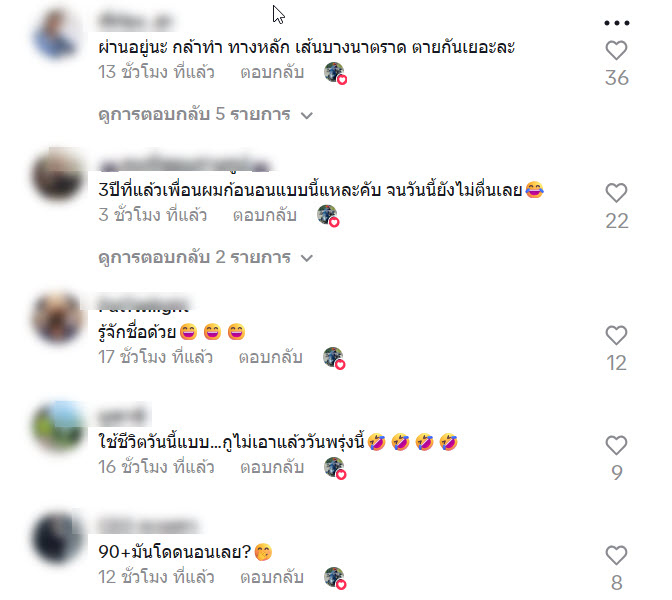Click ตอบกลับ on 13 ชั่วโมง comment
Viewport: 672px width, 600px height.
click(272, 72)
